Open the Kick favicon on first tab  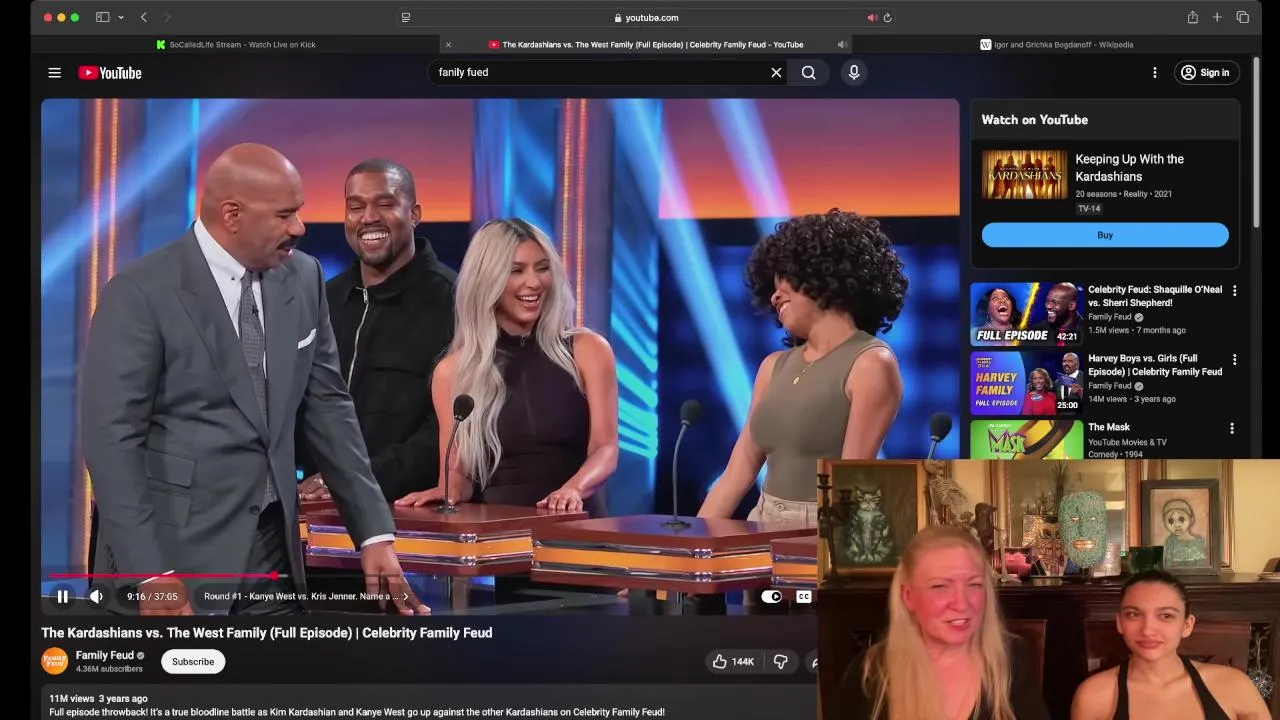[x=161, y=44]
